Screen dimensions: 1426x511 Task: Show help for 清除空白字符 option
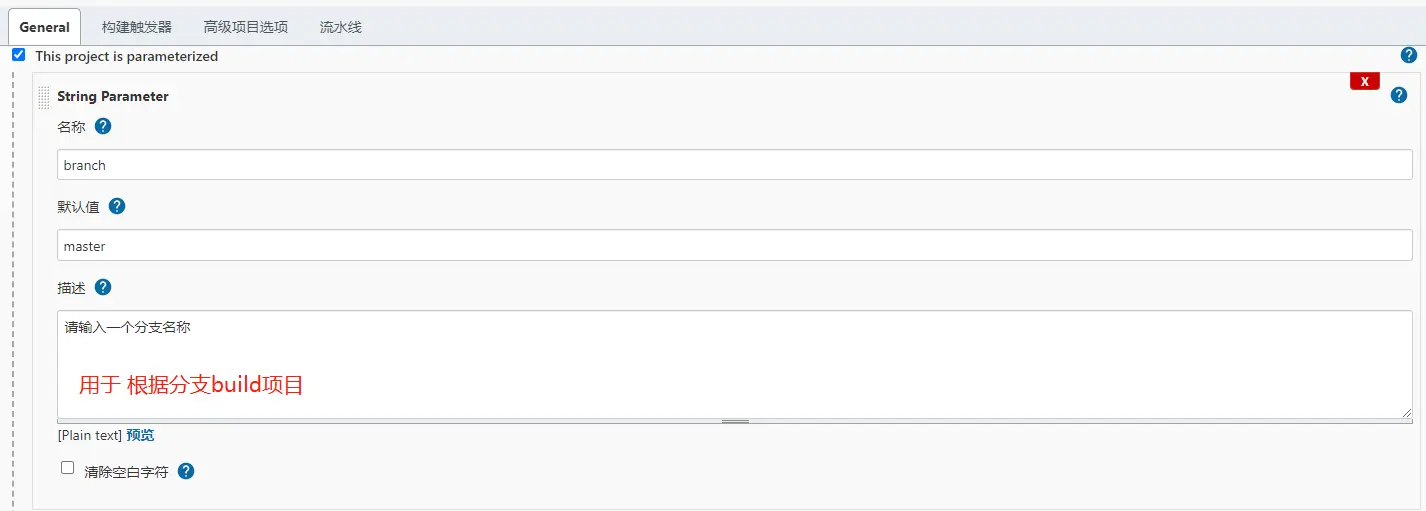click(x=186, y=471)
